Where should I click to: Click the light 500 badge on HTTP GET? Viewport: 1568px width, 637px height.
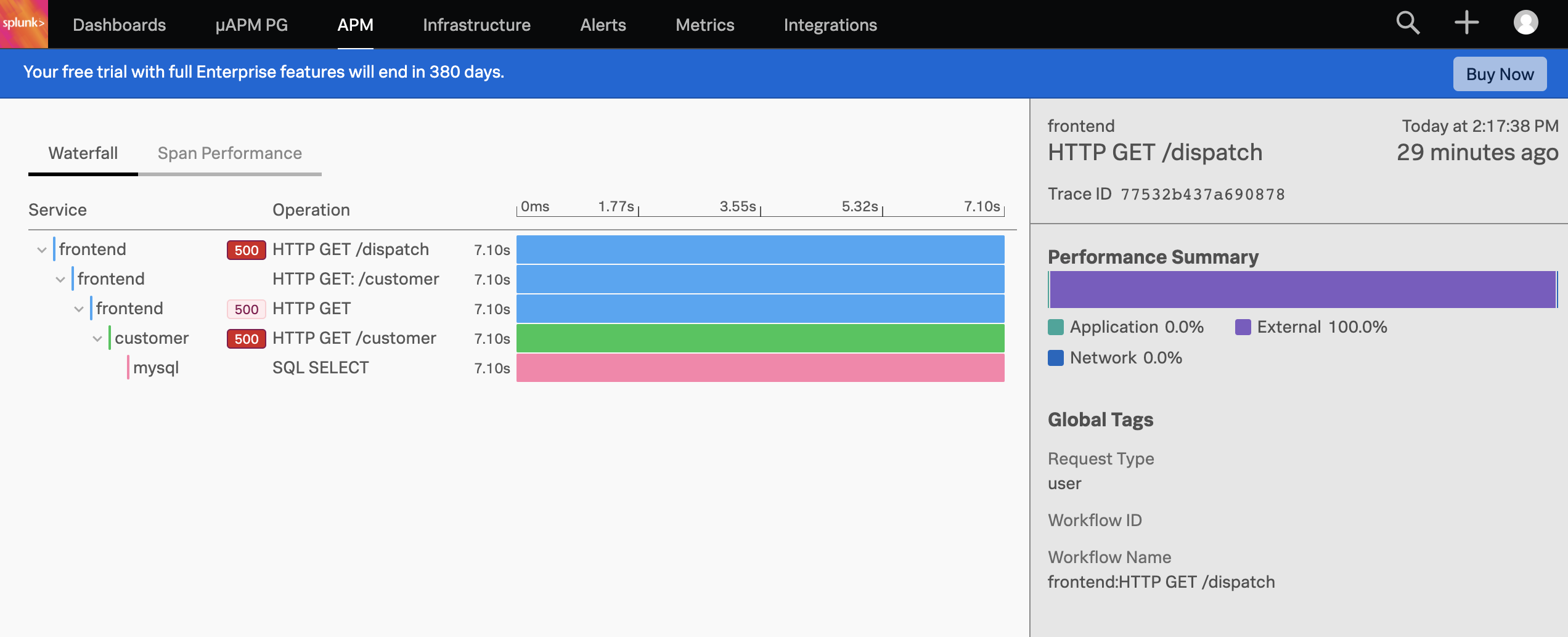[x=247, y=309]
